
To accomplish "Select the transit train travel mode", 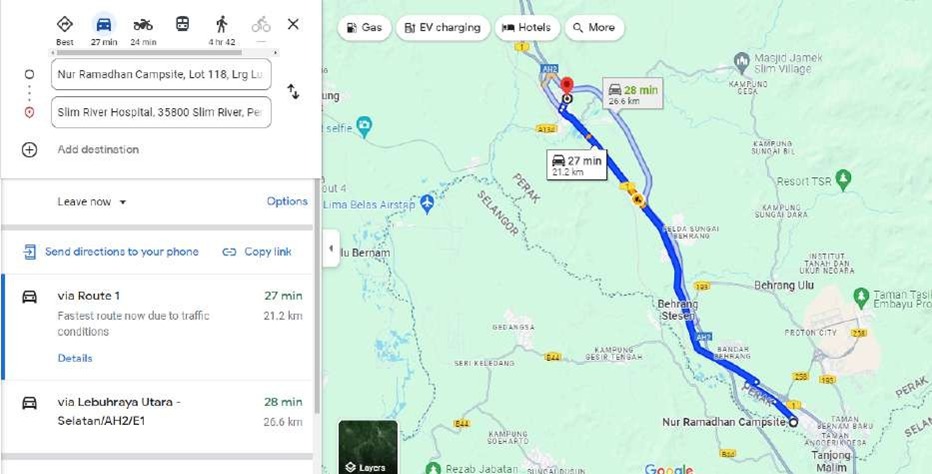I will point(182,24).
